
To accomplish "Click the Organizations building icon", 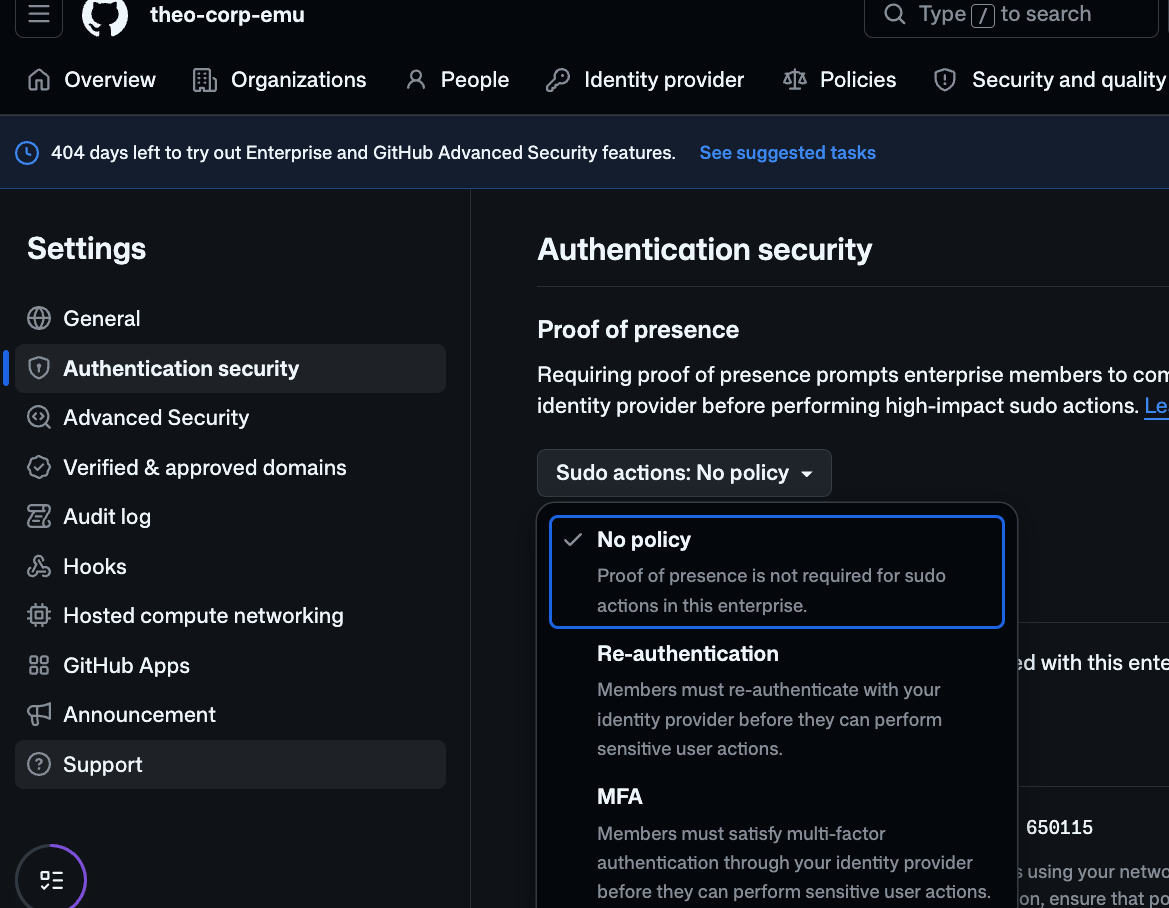I will point(204,80).
